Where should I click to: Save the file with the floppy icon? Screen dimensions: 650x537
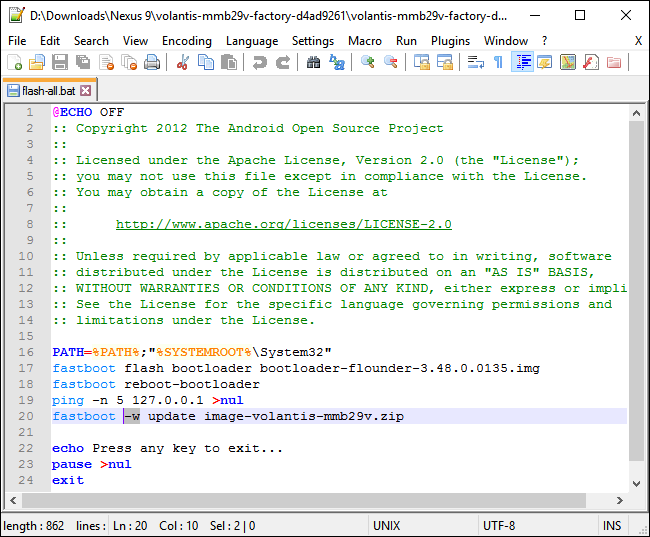pyautogui.click(x=60, y=62)
